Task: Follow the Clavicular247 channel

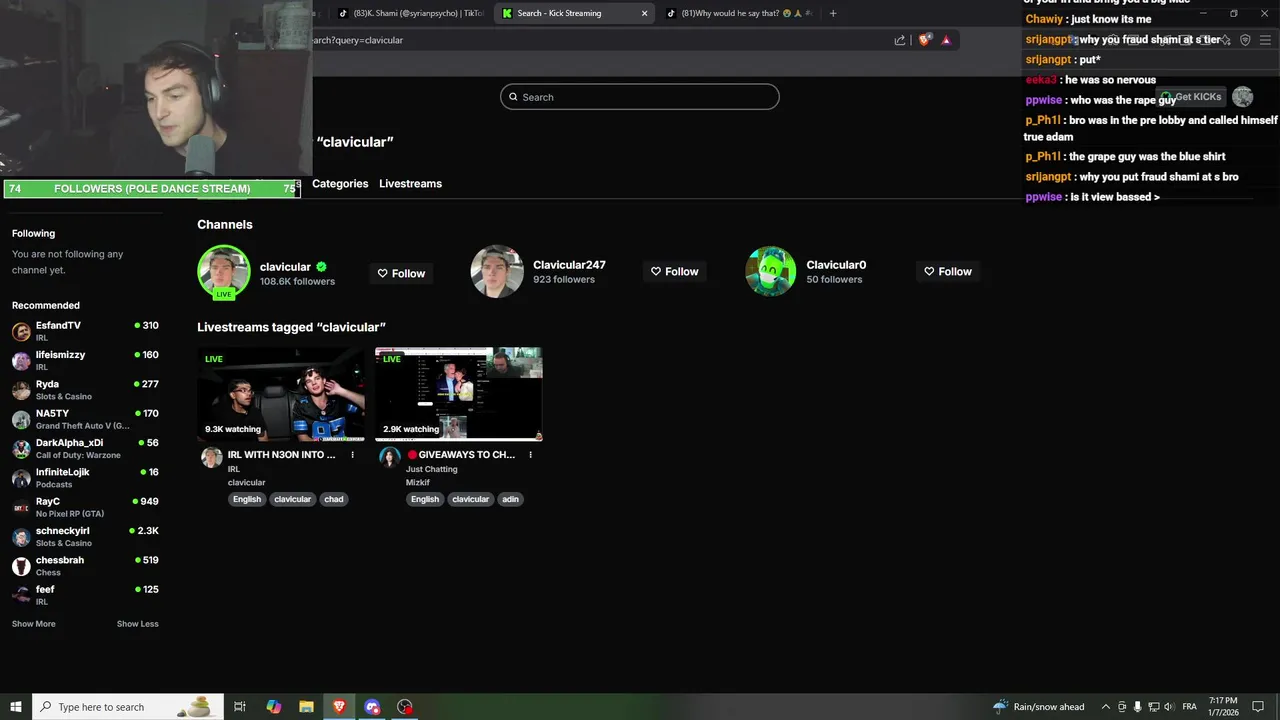Action: click(x=674, y=271)
